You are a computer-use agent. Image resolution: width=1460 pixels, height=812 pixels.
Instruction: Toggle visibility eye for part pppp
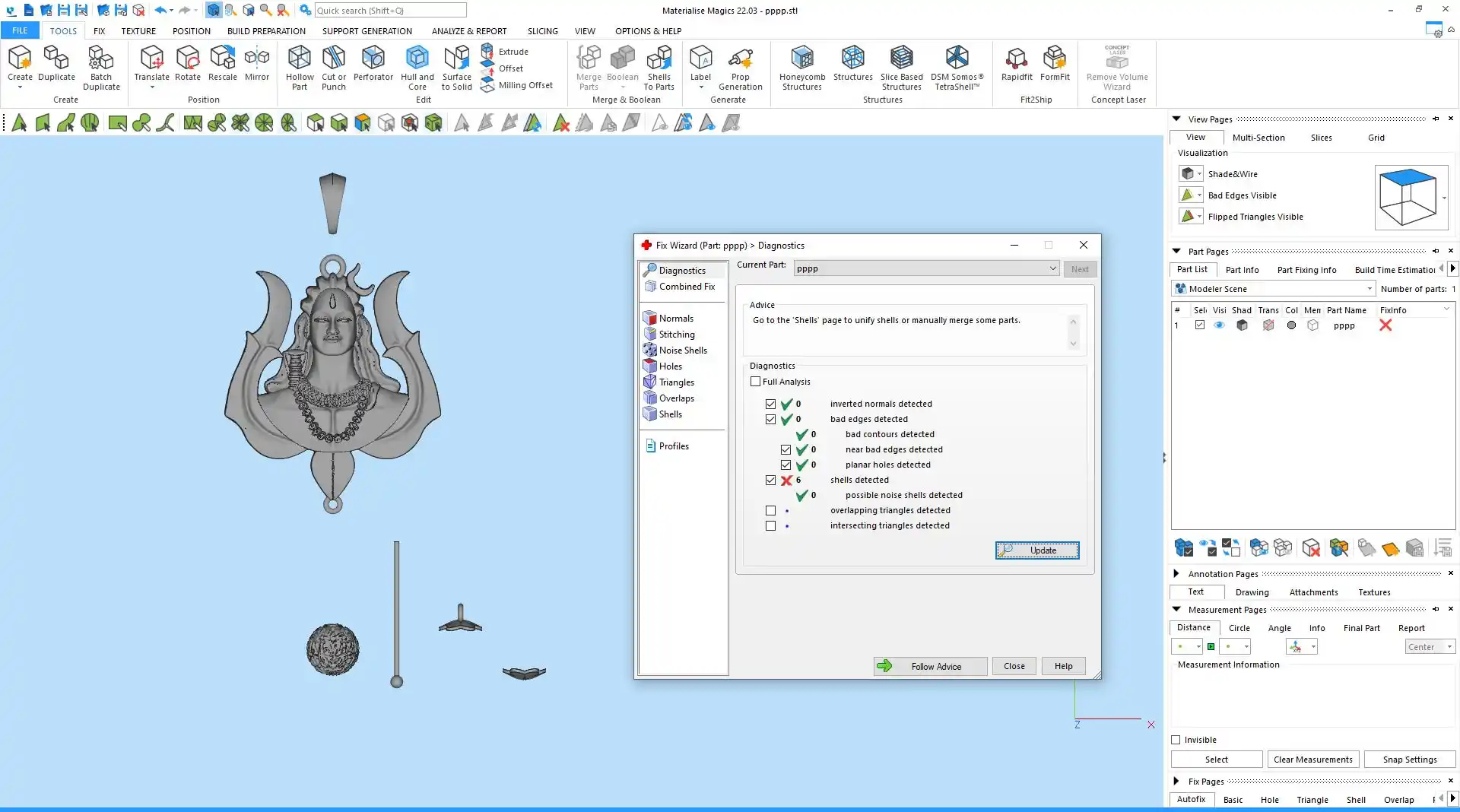coord(1219,325)
